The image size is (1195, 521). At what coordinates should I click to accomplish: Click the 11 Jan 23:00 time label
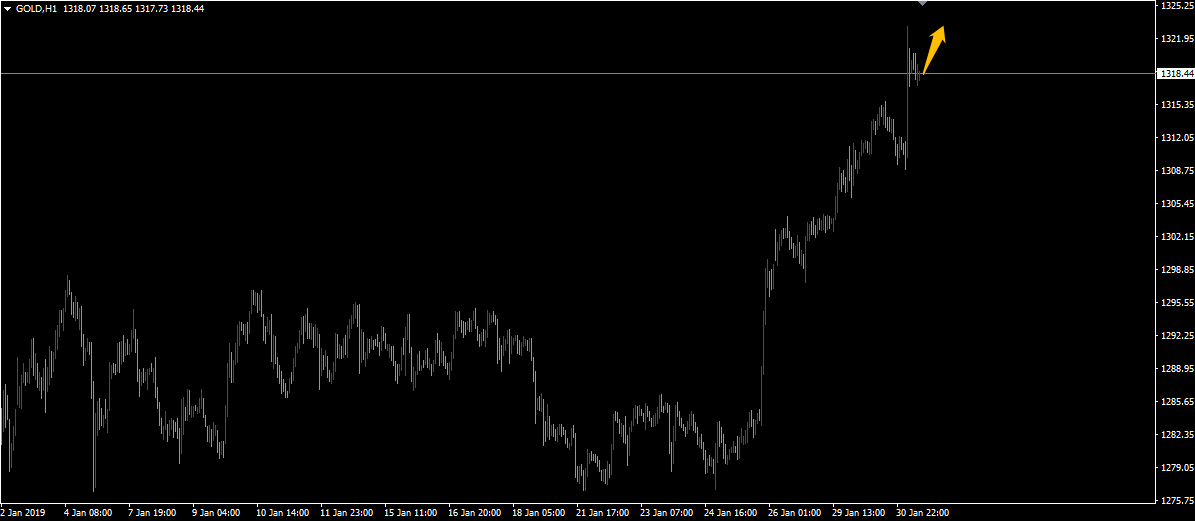348,513
